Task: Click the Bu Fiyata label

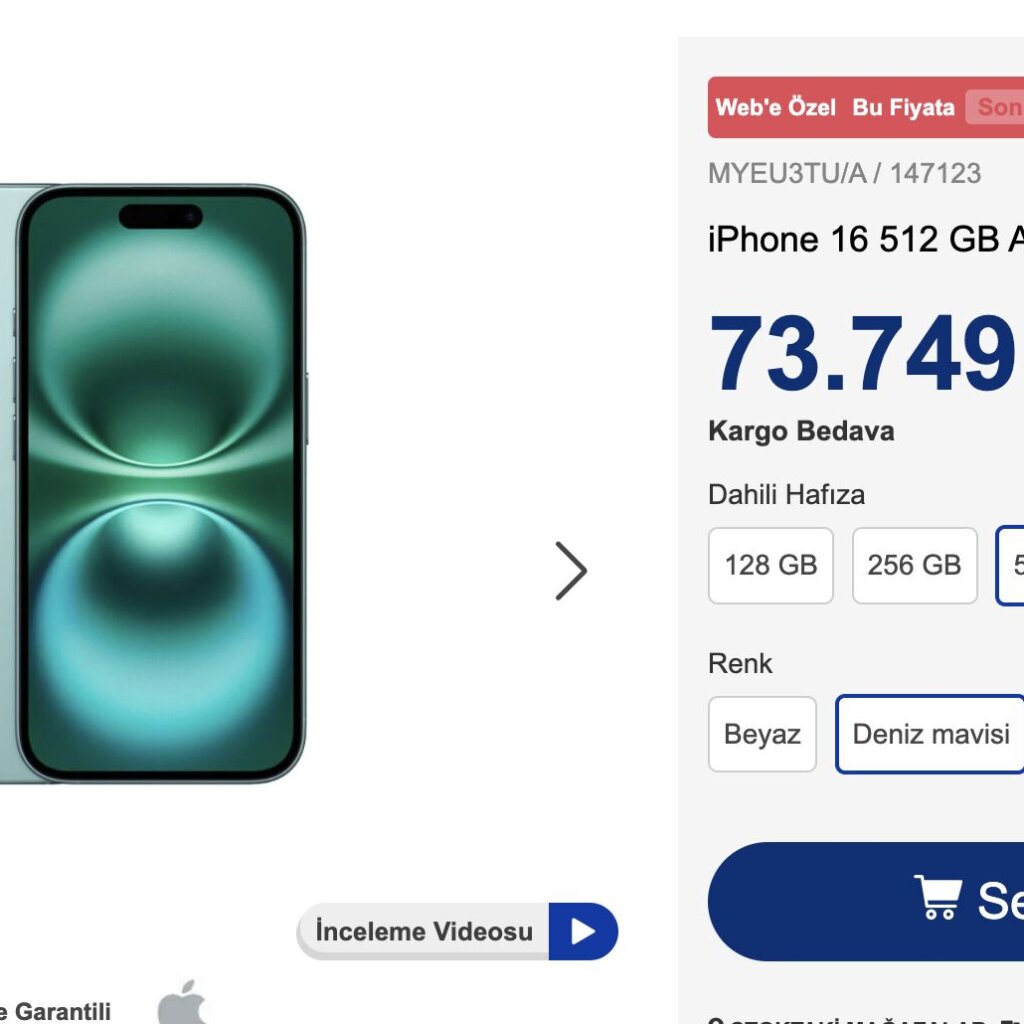Action: point(903,107)
